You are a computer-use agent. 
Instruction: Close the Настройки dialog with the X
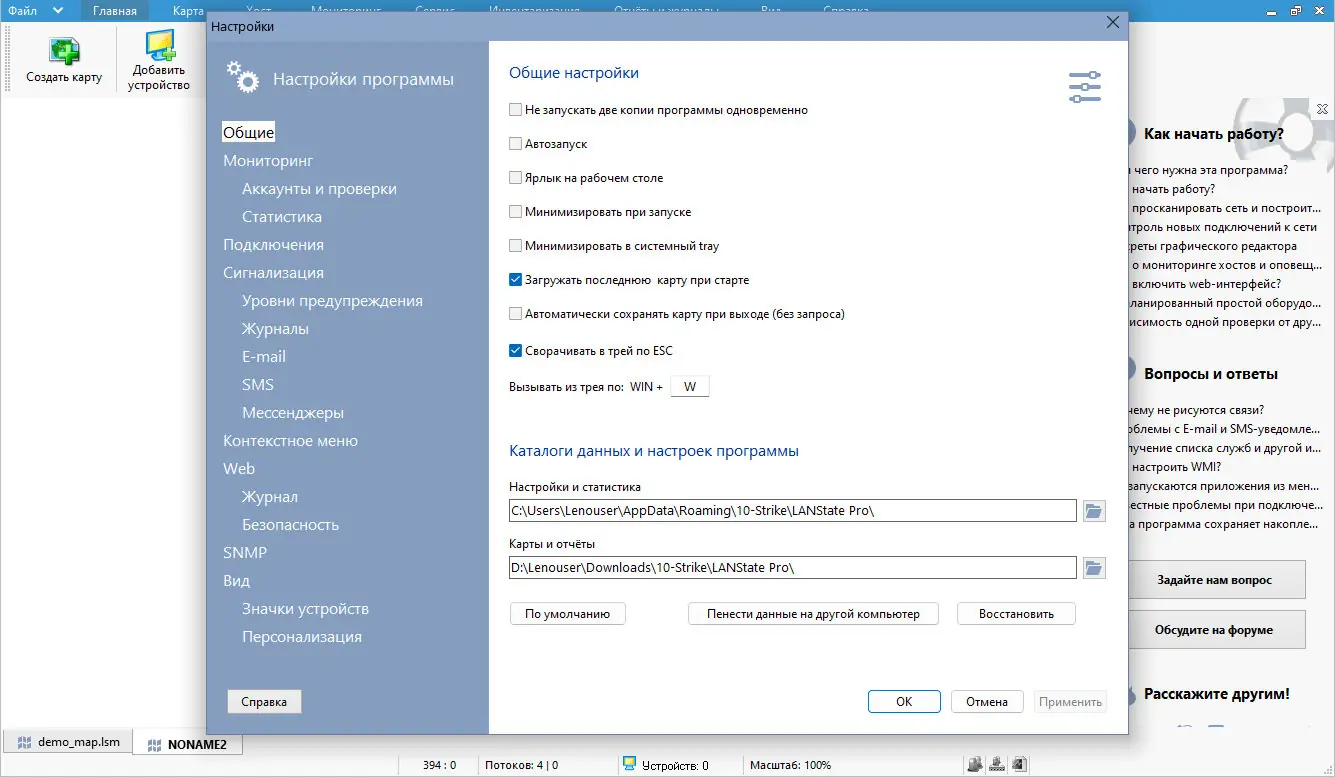[x=1112, y=23]
